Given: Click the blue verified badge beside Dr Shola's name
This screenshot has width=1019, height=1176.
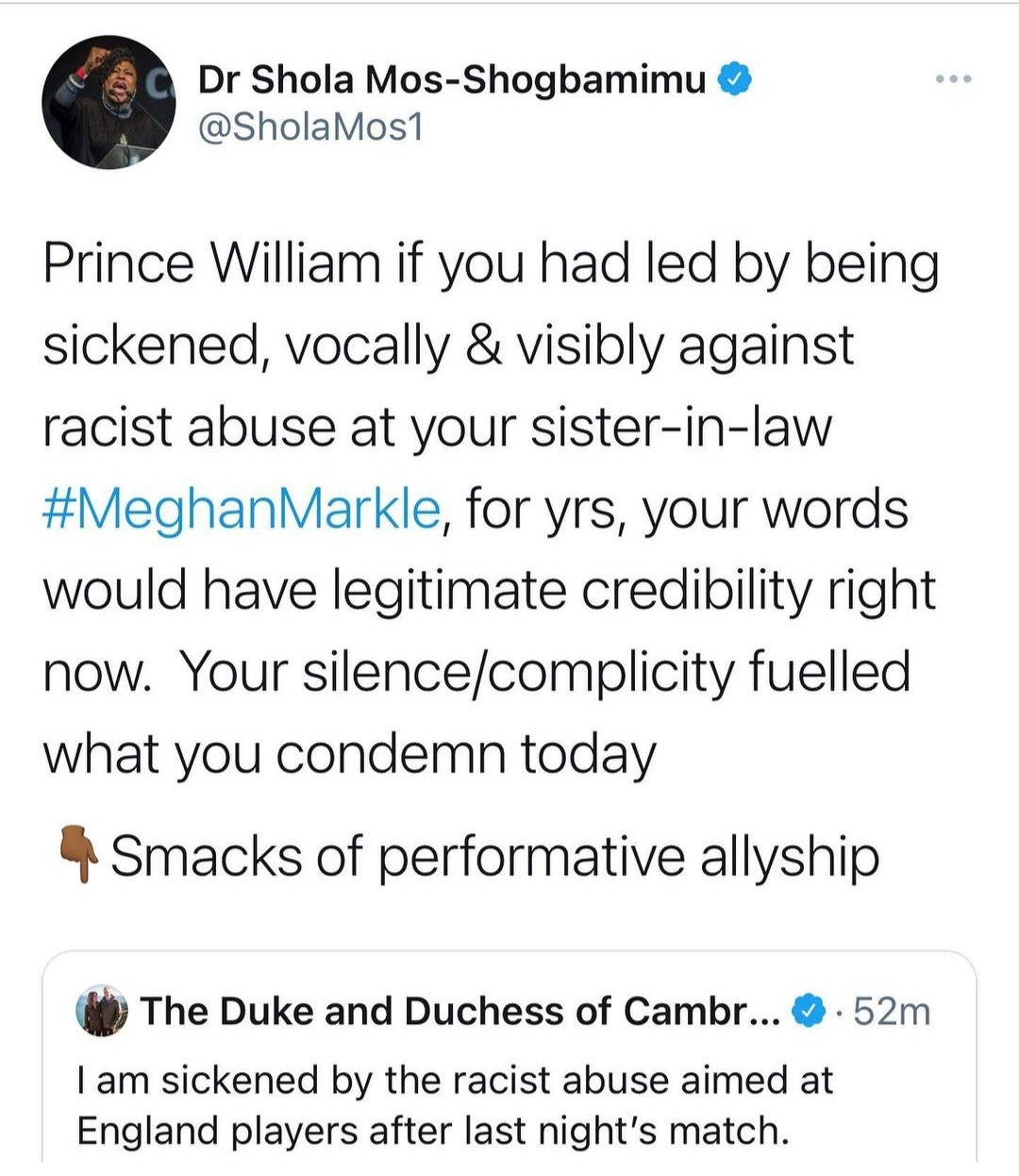Looking at the screenshot, I should point(736,80).
